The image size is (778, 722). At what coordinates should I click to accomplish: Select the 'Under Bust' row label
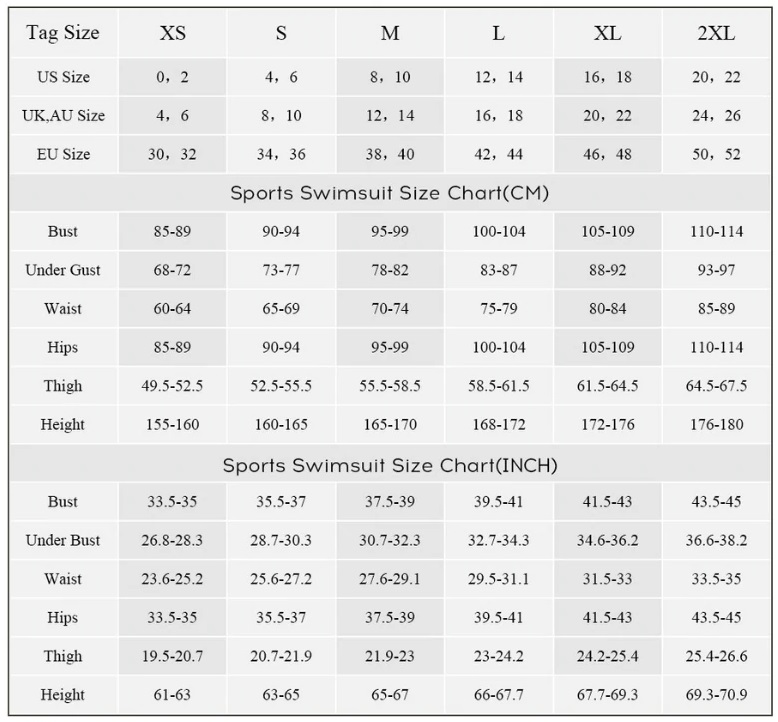point(63,541)
